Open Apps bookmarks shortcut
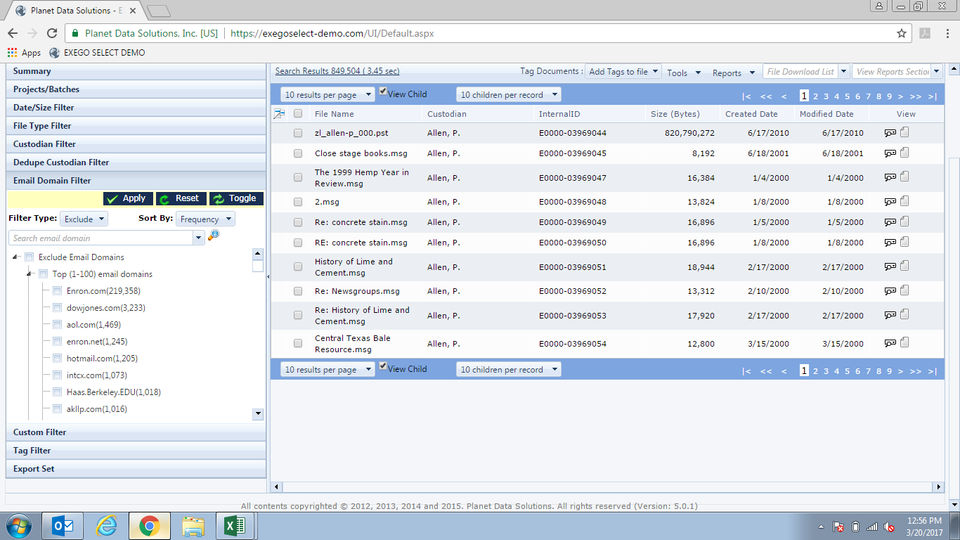The height and width of the screenshot is (540, 960). 24,53
